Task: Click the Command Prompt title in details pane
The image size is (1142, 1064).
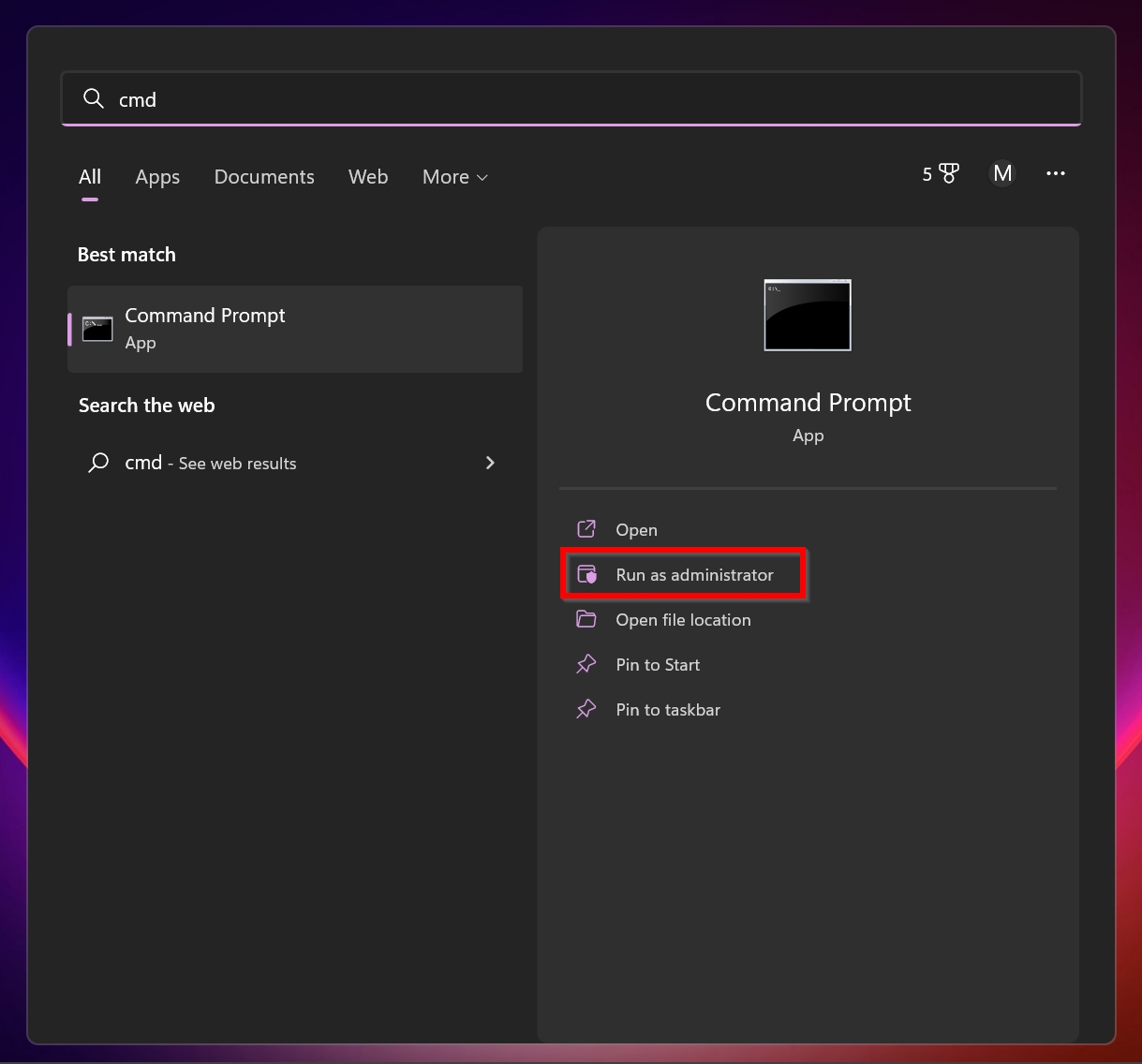Action: 808,403
